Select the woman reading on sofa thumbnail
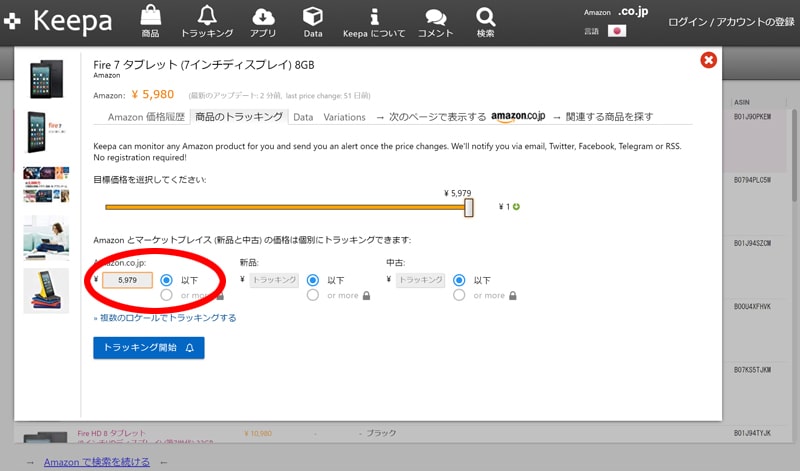Image resolution: width=800 pixels, height=471 pixels. point(46,238)
